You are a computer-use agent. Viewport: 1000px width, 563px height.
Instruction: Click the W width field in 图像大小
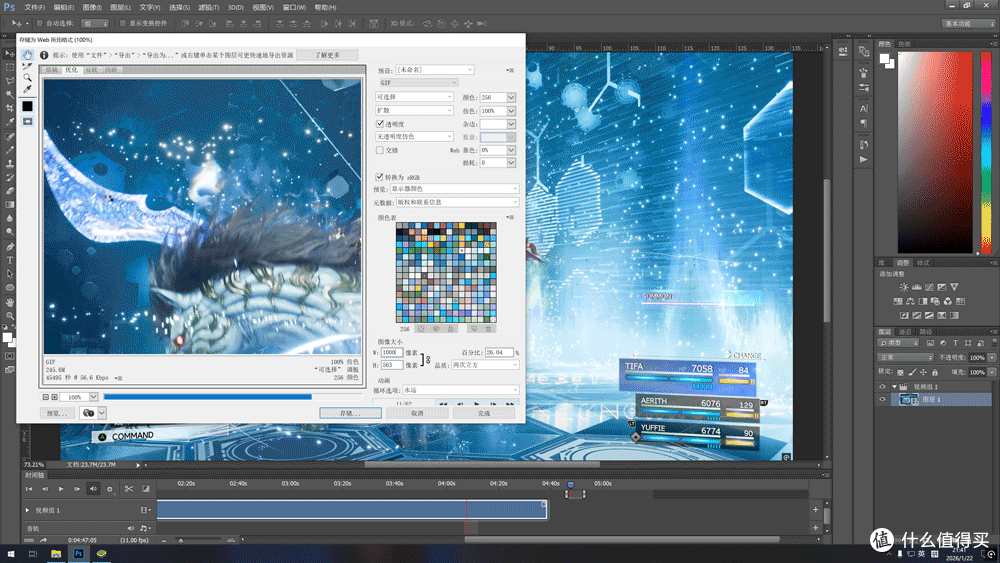[x=392, y=353]
